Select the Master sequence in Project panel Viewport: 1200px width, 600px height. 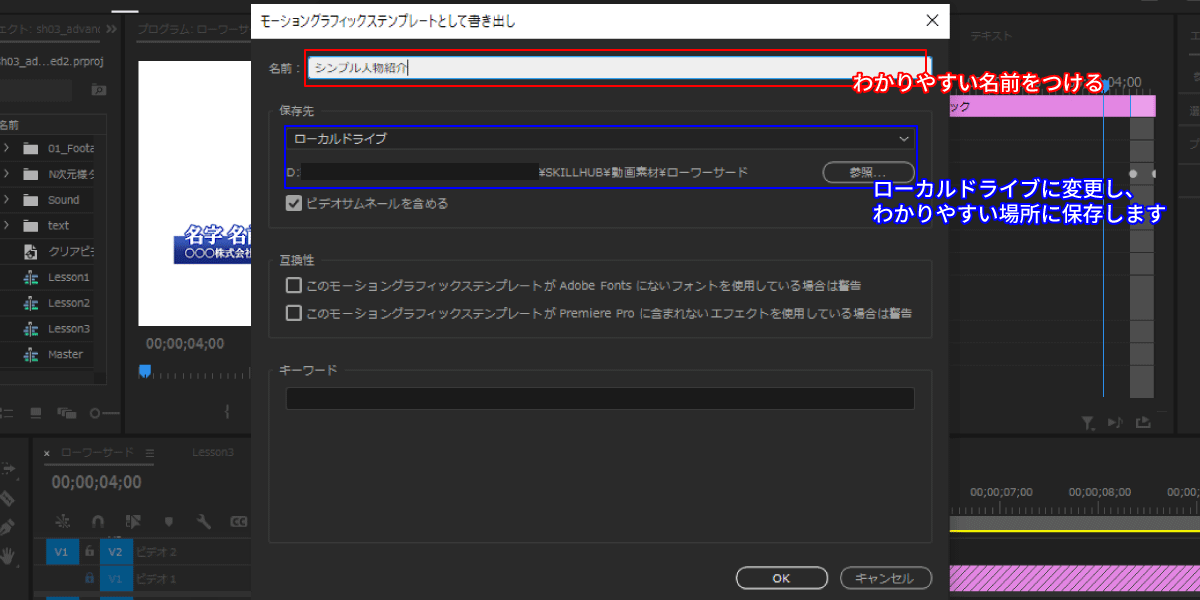[x=66, y=355]
